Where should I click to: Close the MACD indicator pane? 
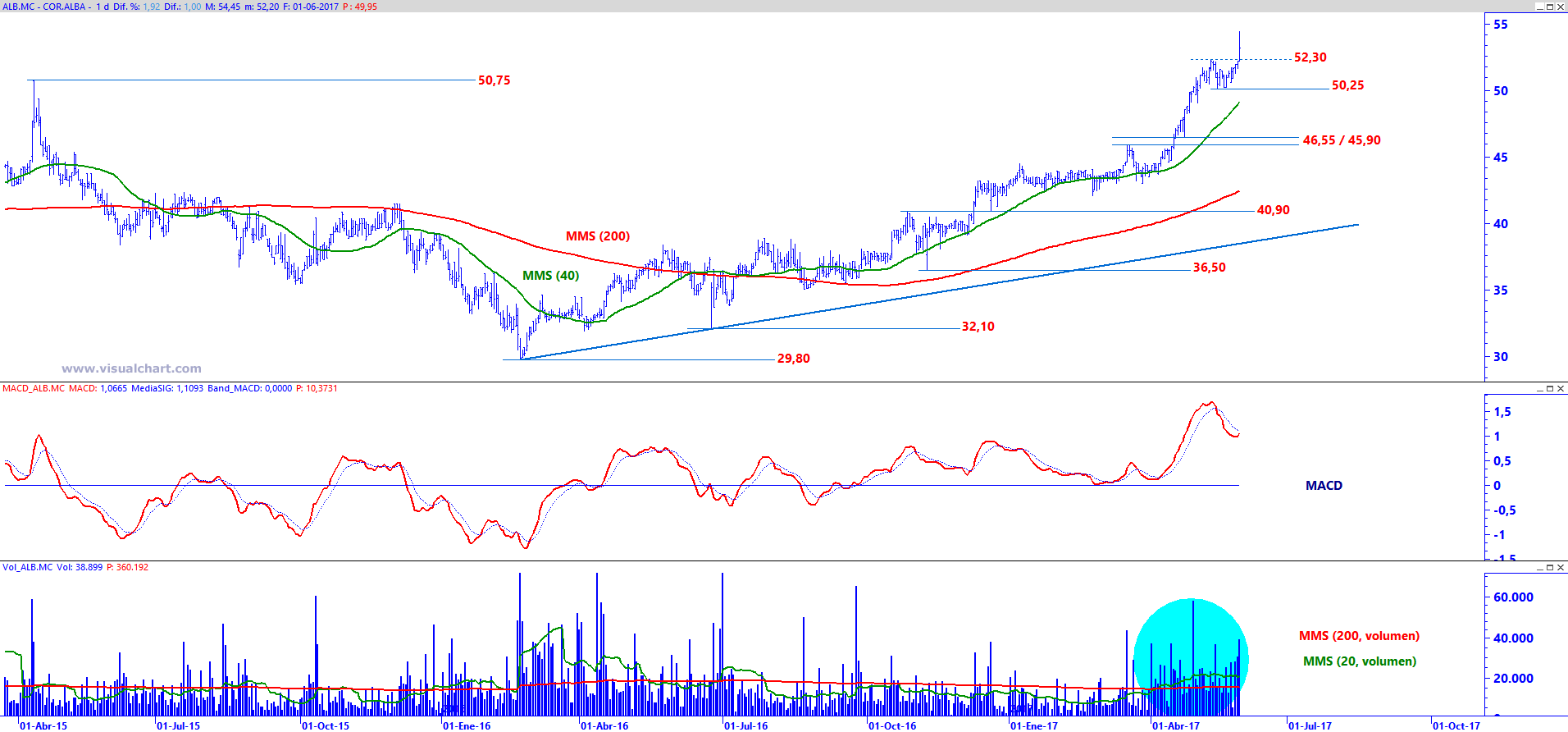(1561, 388)
